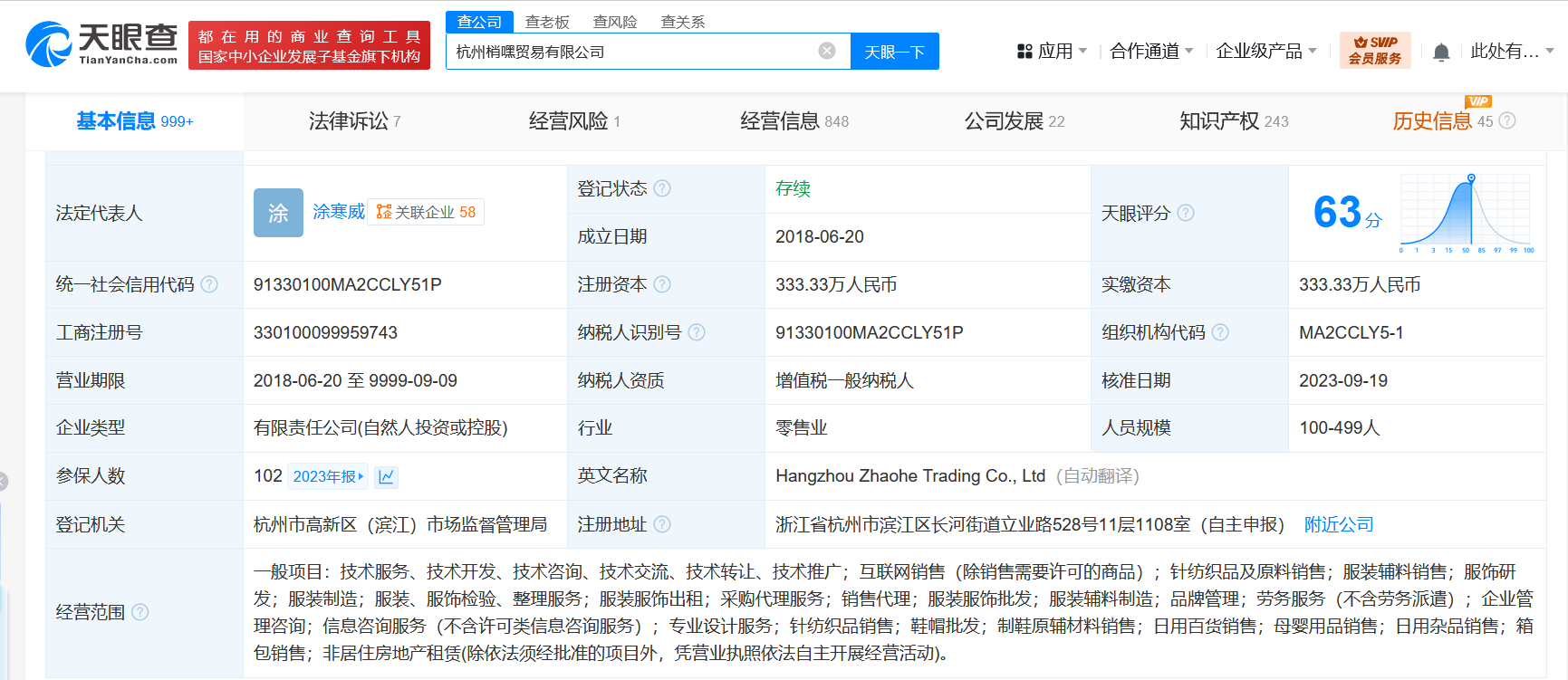Switch to the 法律诉讼 tab

pyautogui.click(x=354, y=121)
